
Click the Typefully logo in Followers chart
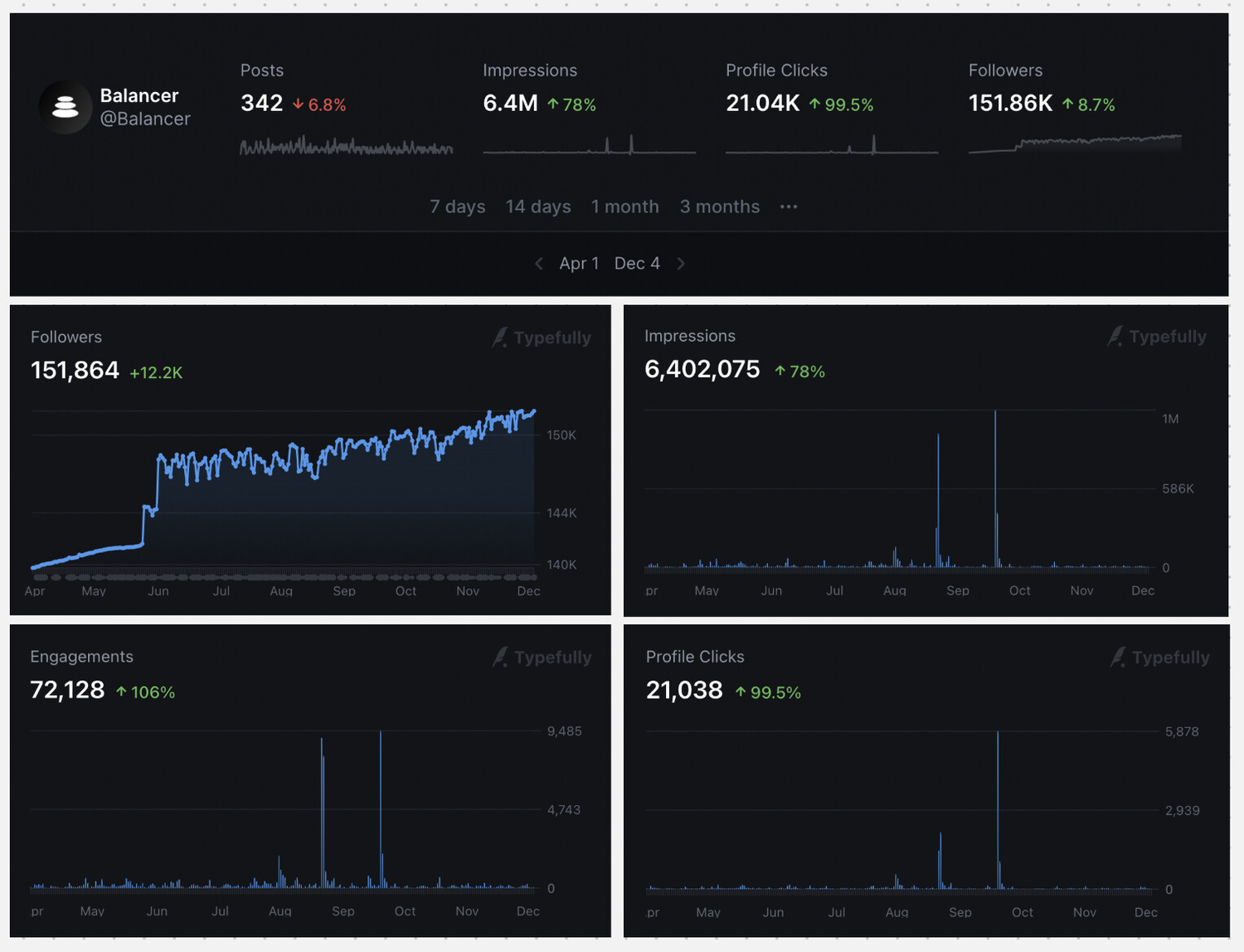pos(542,338)
